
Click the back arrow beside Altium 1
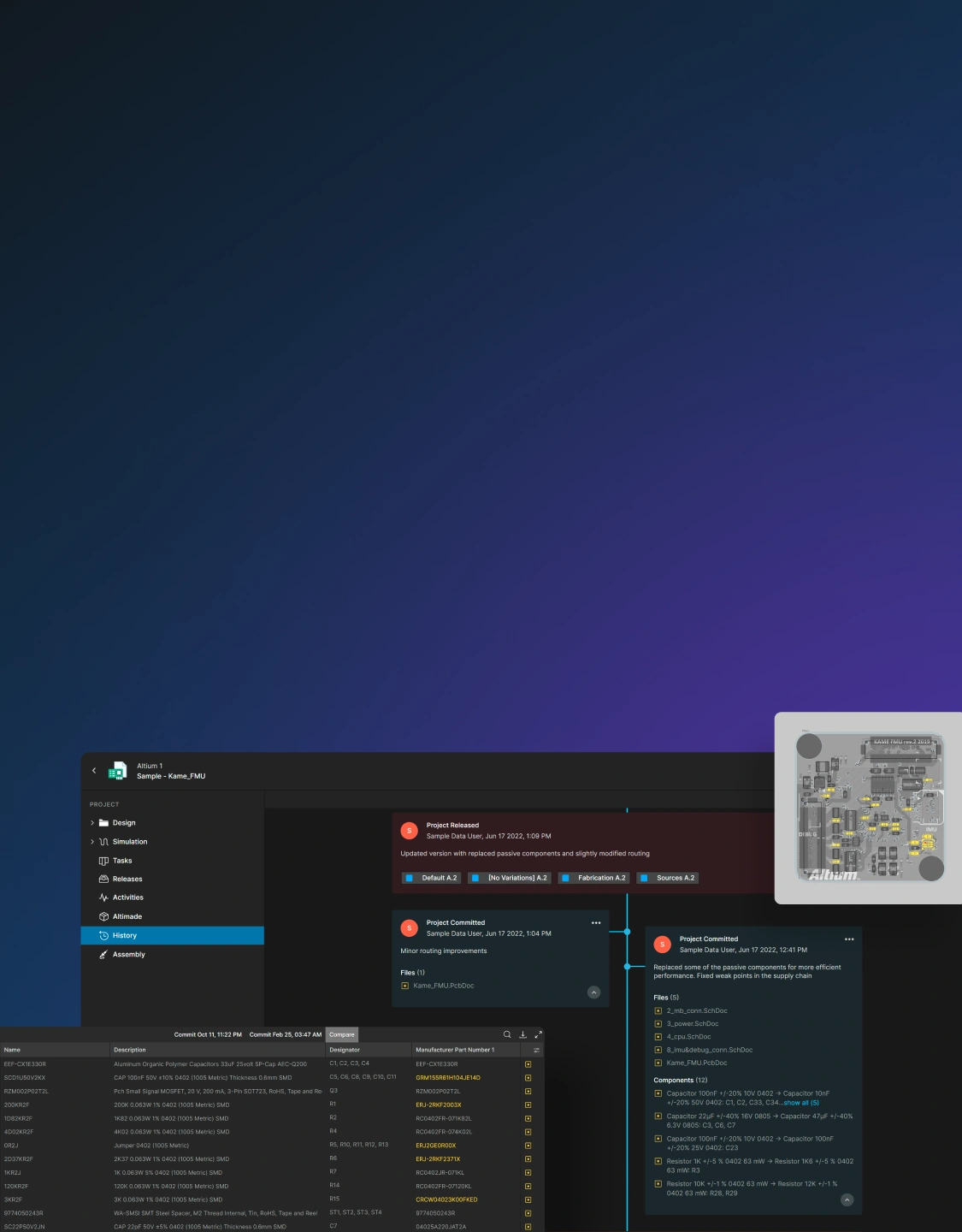(x=94, y=771)
